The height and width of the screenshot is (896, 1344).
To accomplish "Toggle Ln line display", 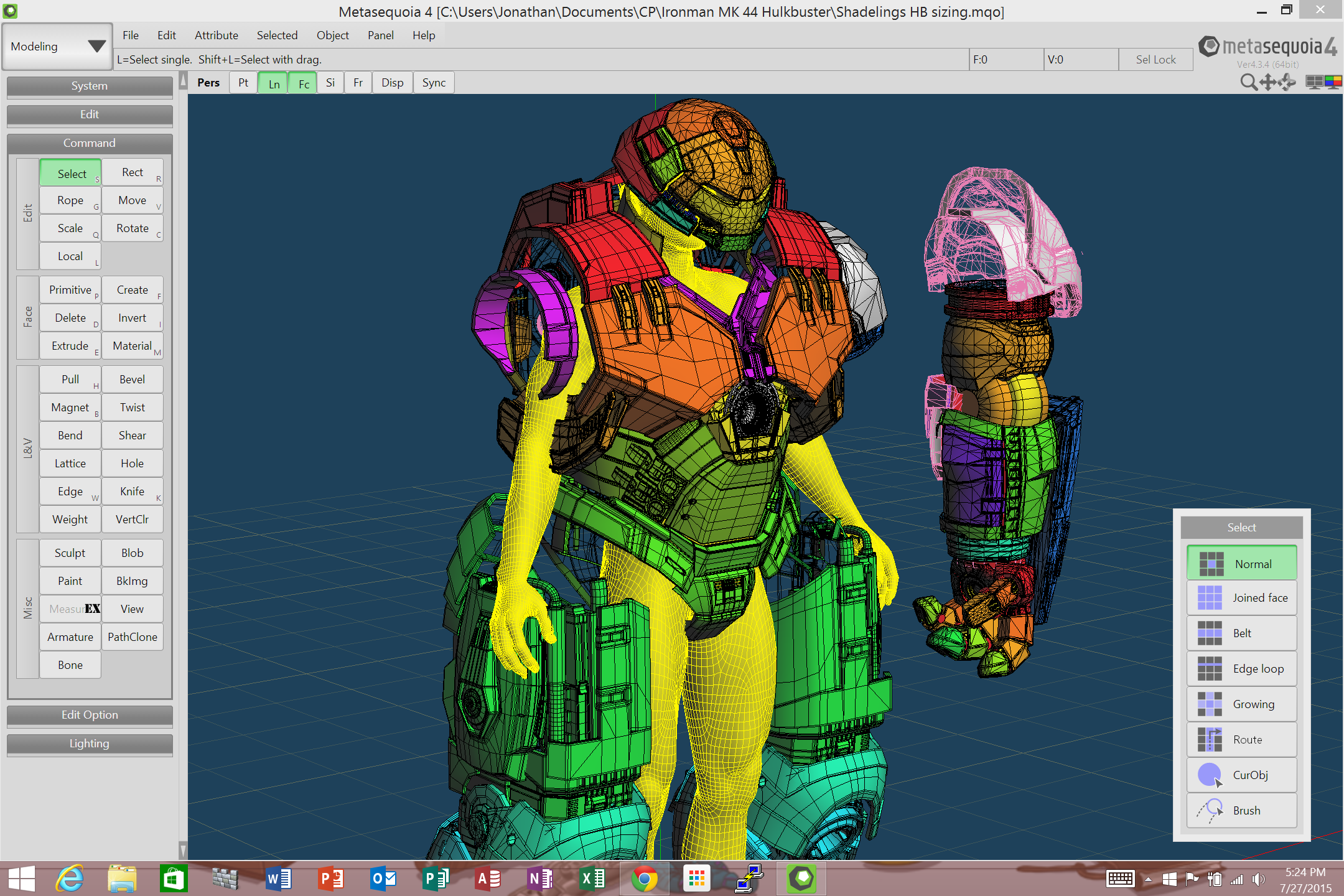I will pos(274,83).
